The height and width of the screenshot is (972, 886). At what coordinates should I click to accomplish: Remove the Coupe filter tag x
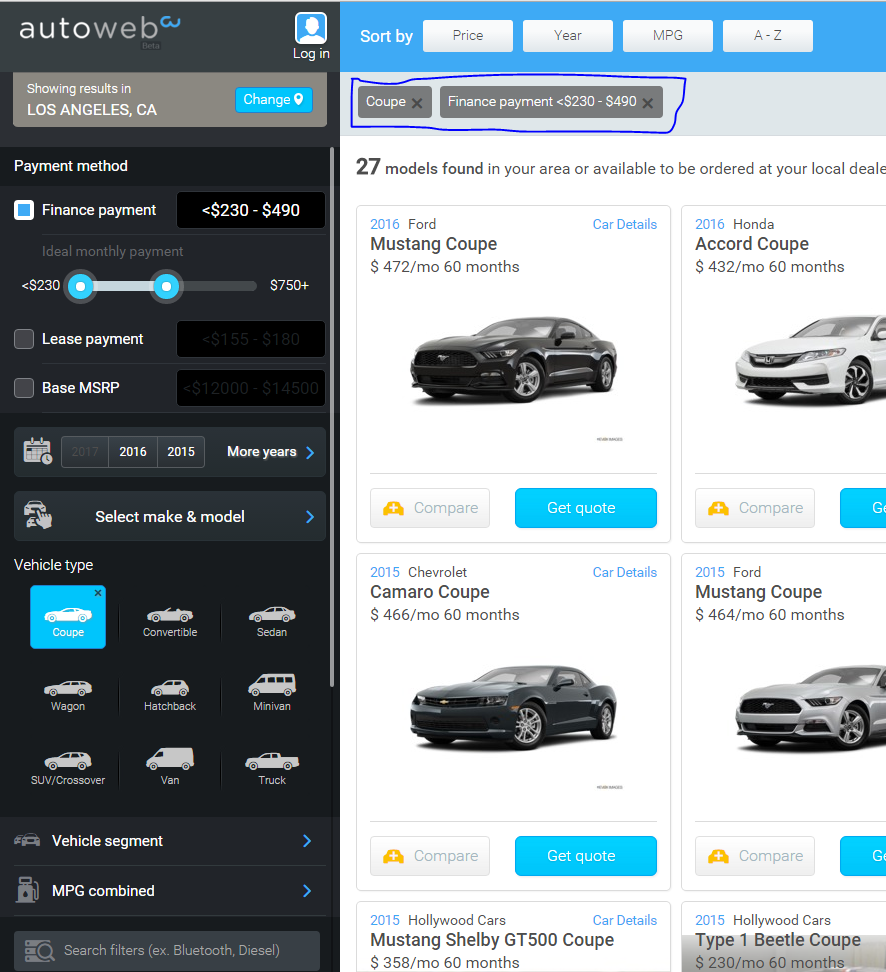tap(417, 103)
